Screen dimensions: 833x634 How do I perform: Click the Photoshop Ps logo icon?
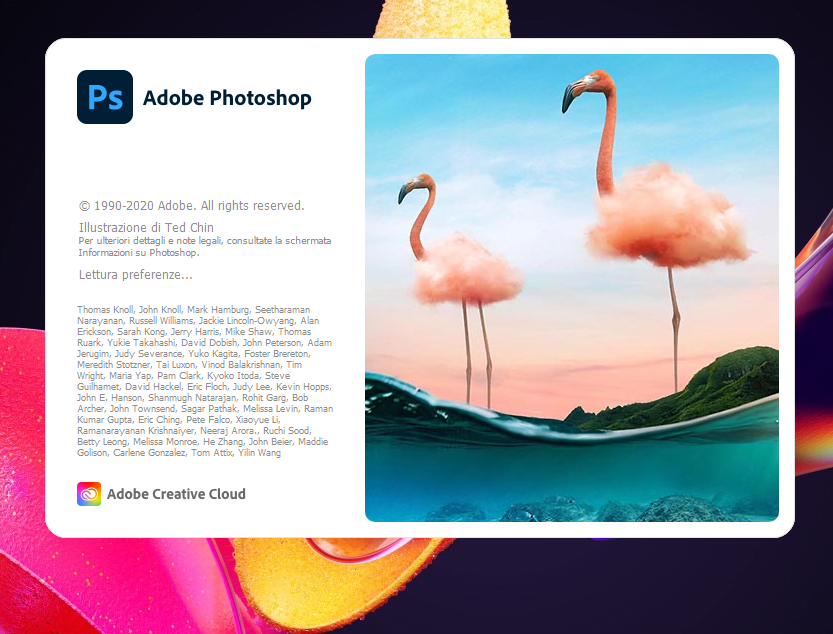(x=105, y=97)
